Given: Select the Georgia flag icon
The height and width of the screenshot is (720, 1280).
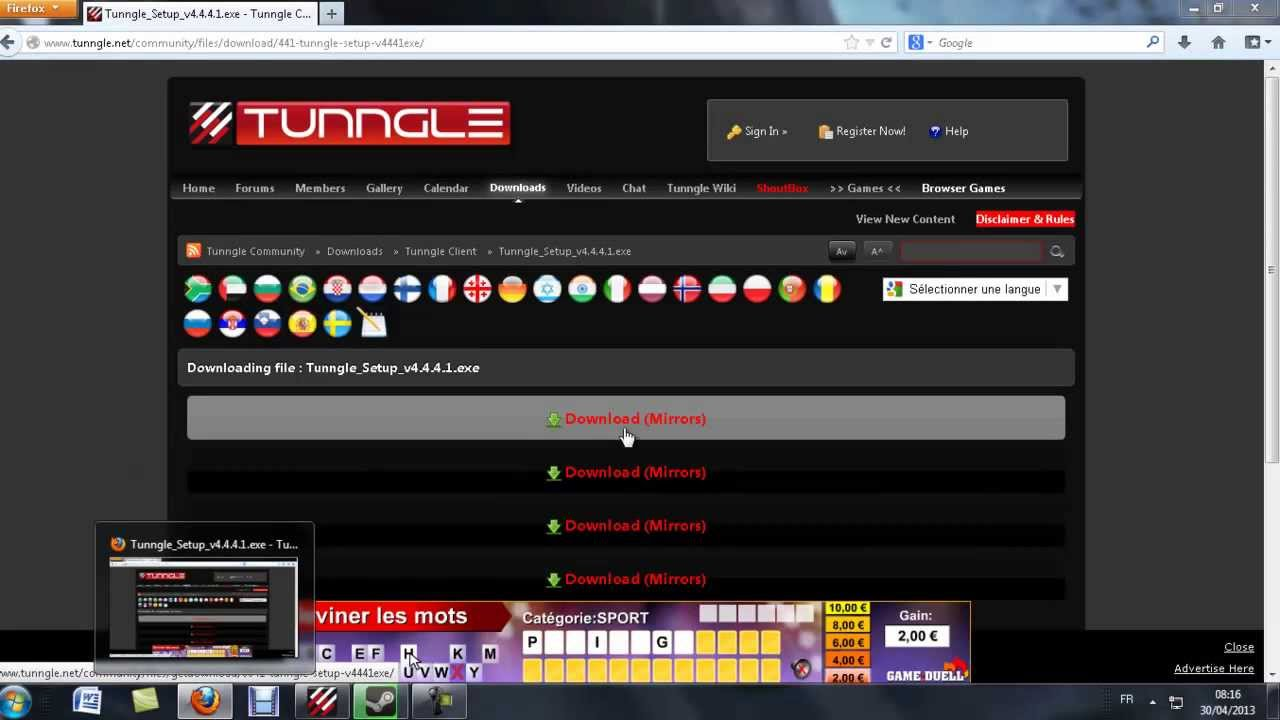Looking at the screenshot, I should coord(477,289).
